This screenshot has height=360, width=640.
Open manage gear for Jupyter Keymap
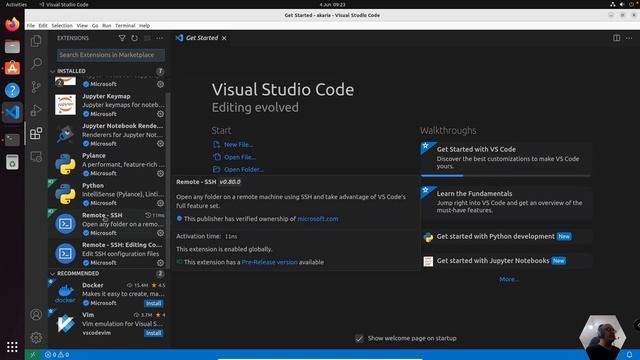[160, 114]
